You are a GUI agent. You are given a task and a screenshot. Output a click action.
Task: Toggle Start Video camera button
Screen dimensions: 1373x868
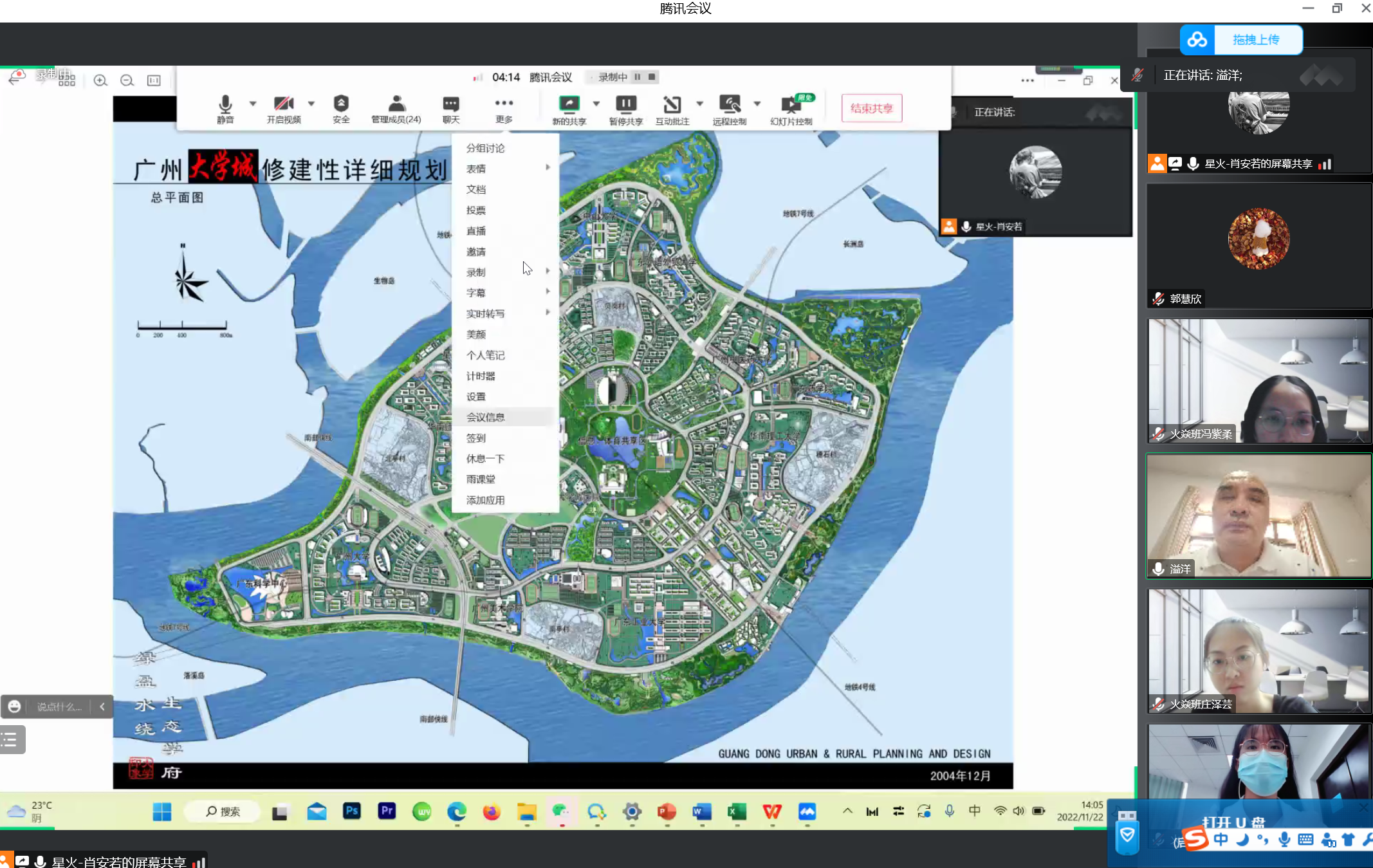[x=283, y=104]
